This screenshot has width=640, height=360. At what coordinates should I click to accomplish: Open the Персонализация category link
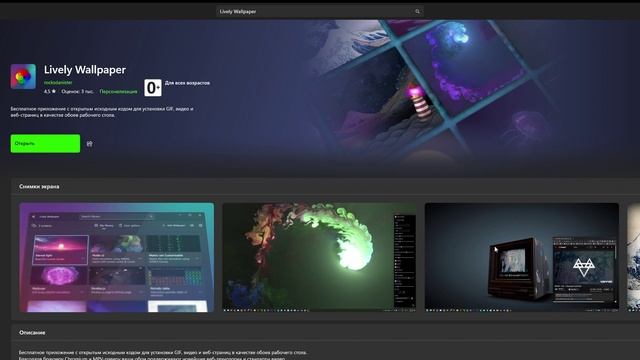118,92
